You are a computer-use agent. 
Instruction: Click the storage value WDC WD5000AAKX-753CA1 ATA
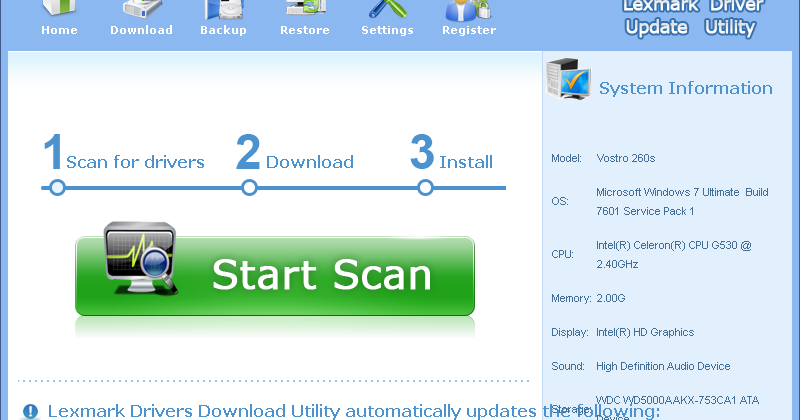[x=677, y=400]
